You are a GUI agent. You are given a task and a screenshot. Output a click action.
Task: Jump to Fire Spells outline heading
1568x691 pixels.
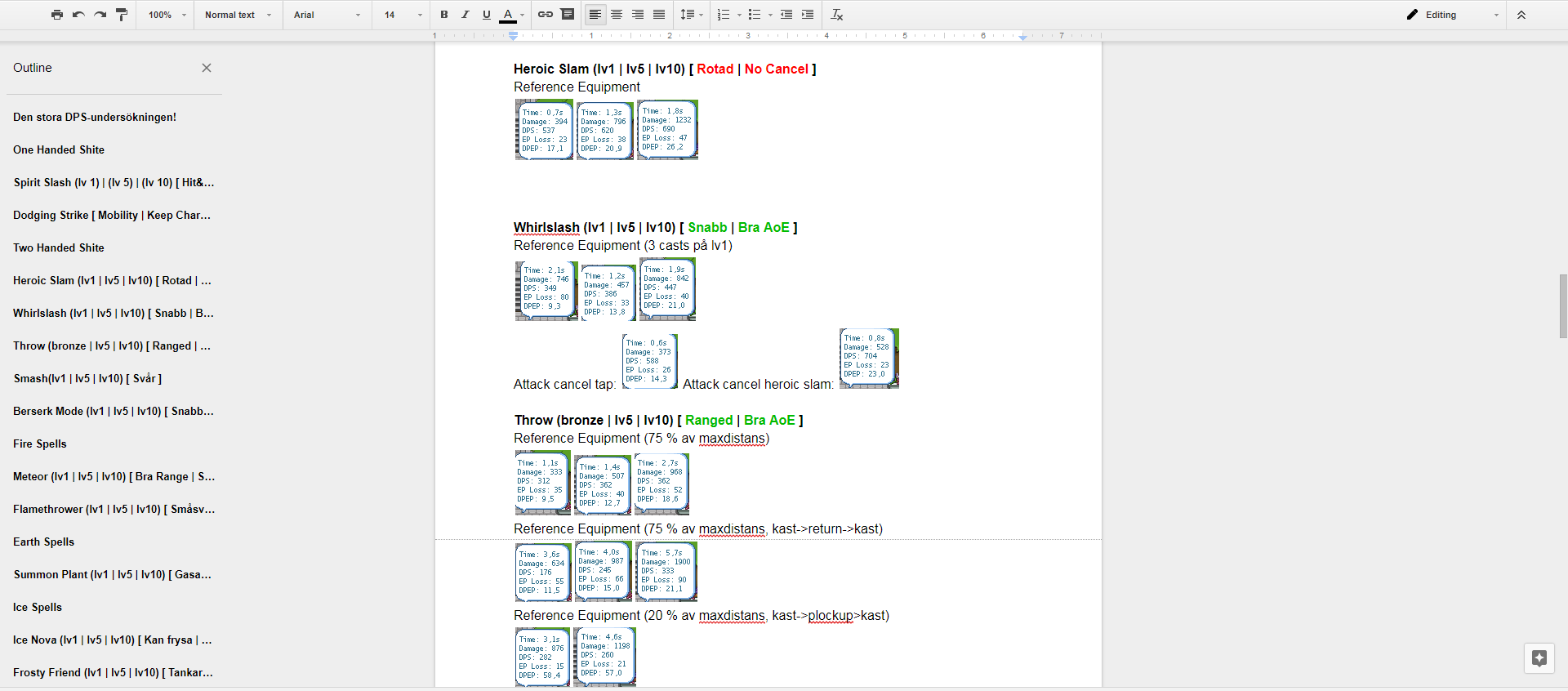(40, 444)
